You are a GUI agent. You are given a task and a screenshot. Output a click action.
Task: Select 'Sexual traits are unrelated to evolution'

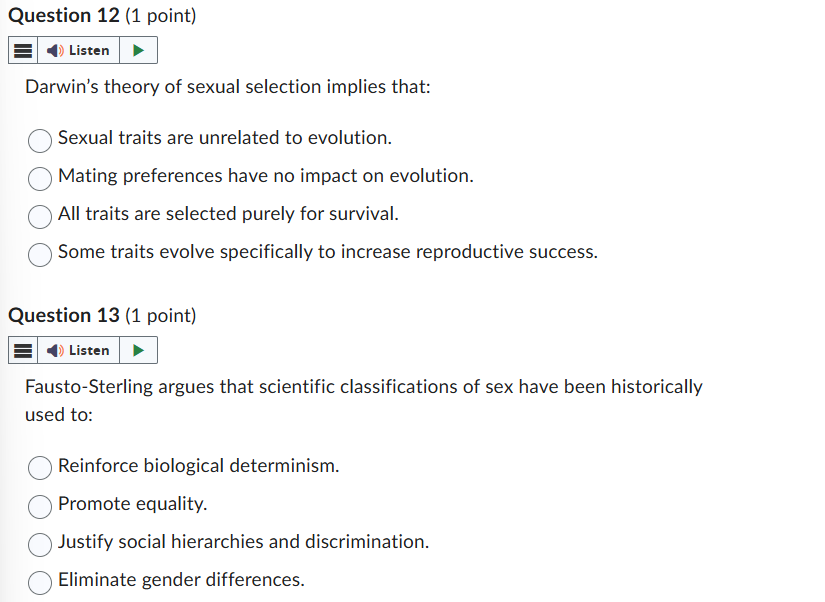pos(39,141)
